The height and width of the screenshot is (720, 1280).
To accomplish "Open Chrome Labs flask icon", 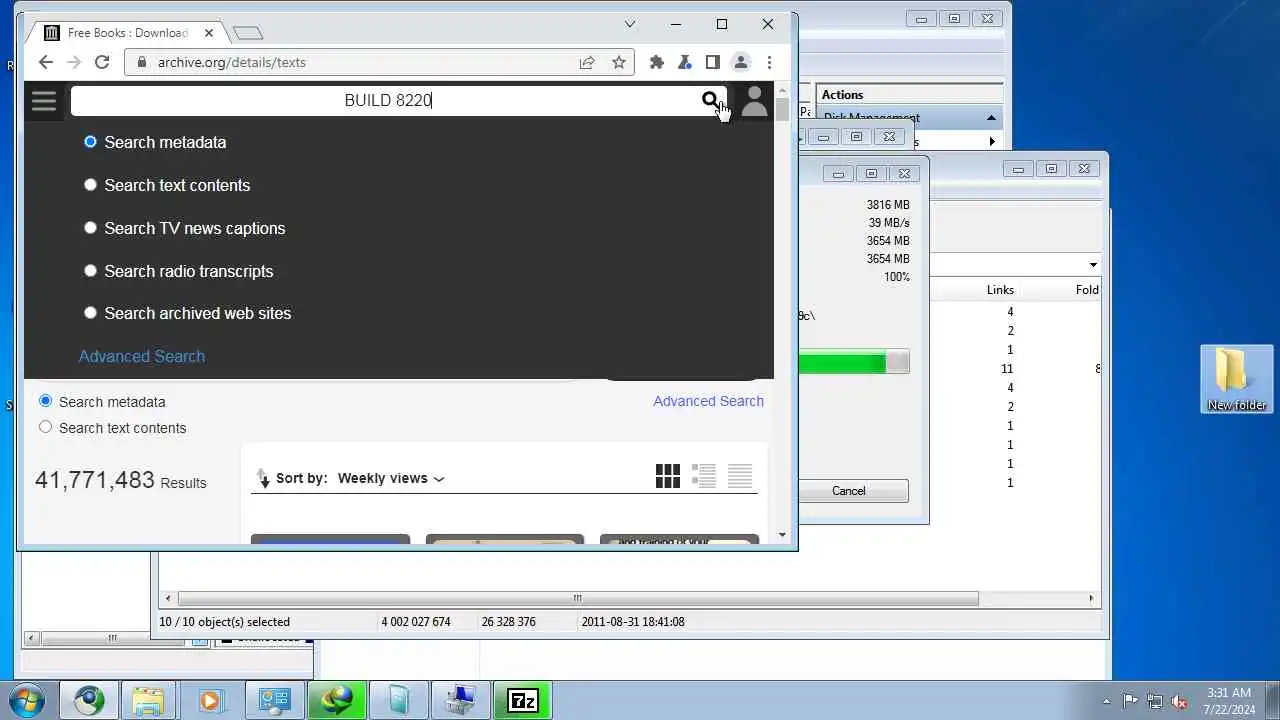I will coord(685,62).
